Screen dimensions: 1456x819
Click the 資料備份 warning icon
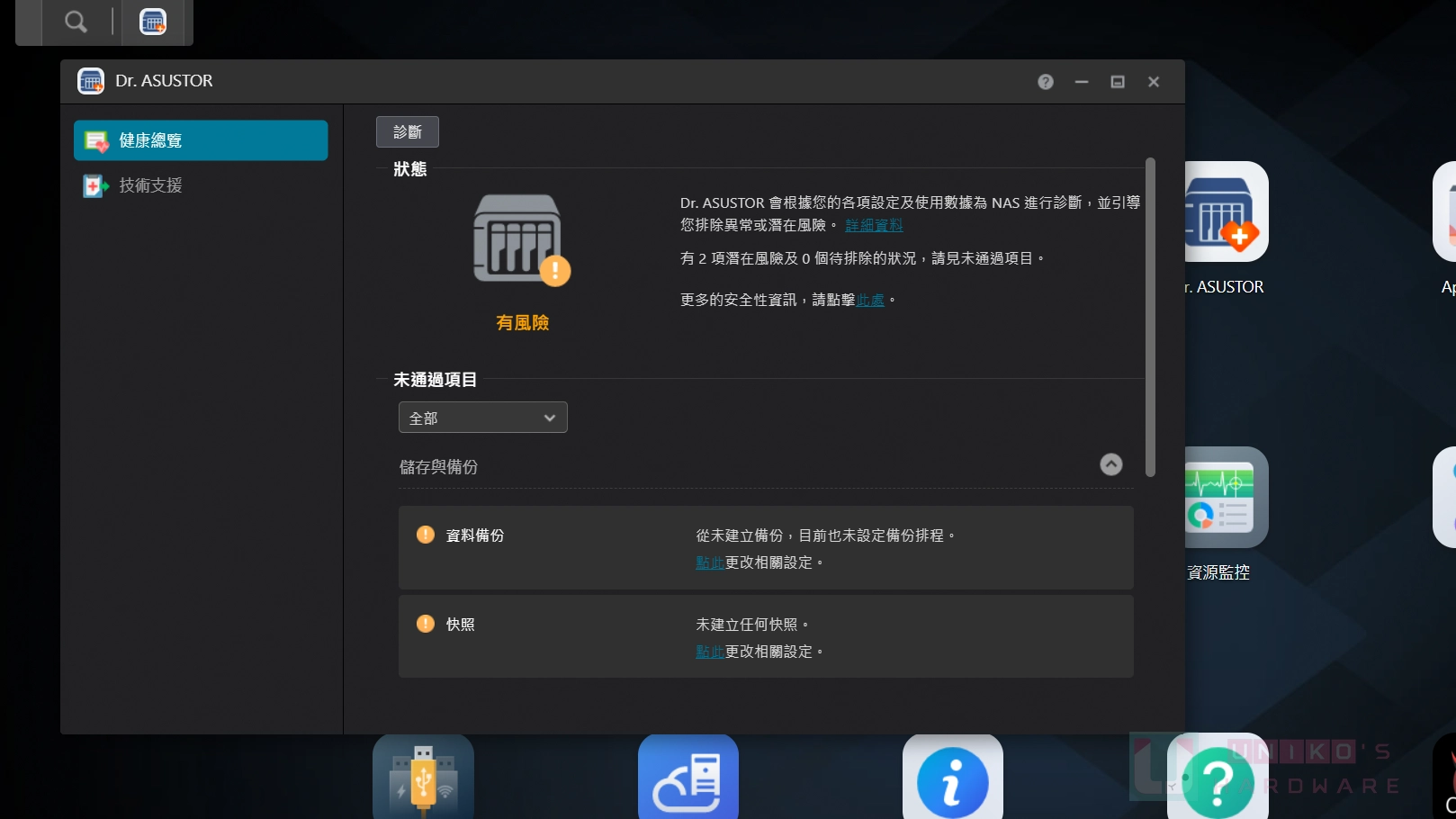pos(426,535)
